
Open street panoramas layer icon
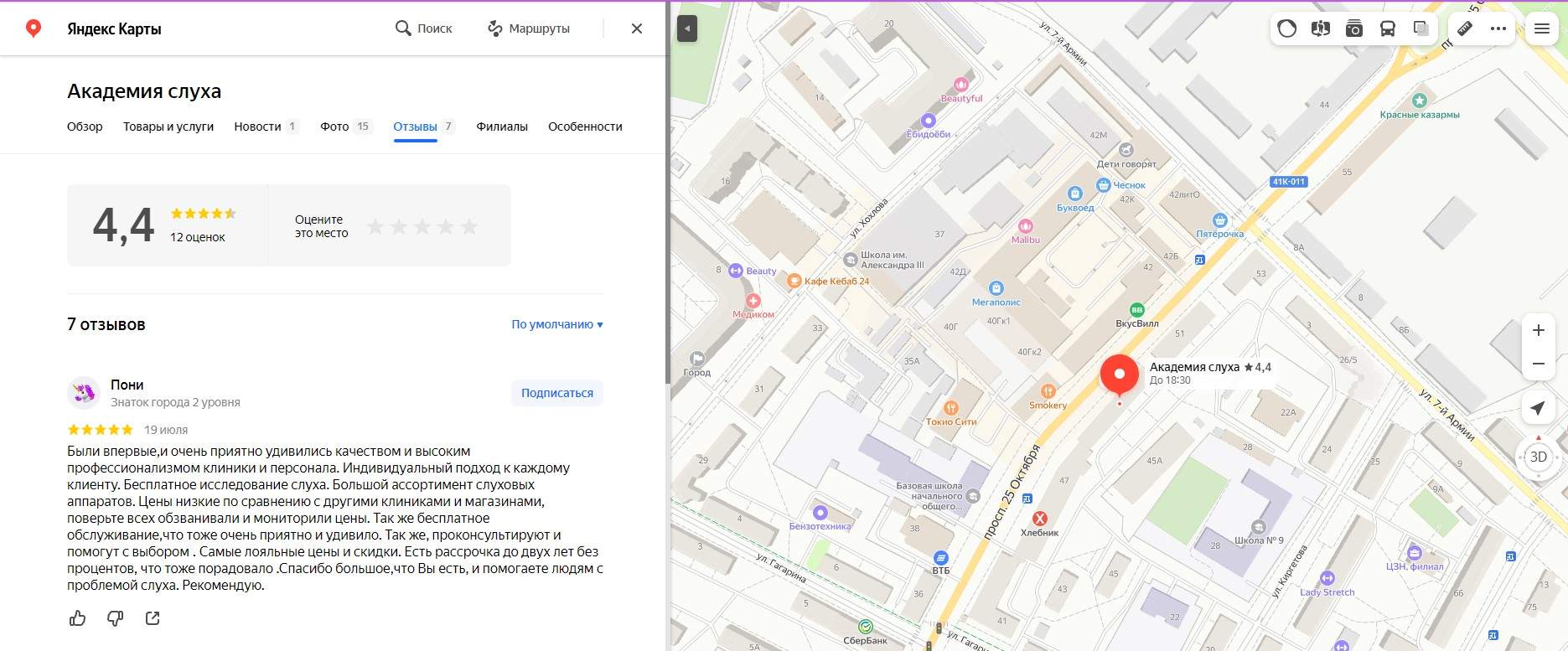click(1320, 28)
